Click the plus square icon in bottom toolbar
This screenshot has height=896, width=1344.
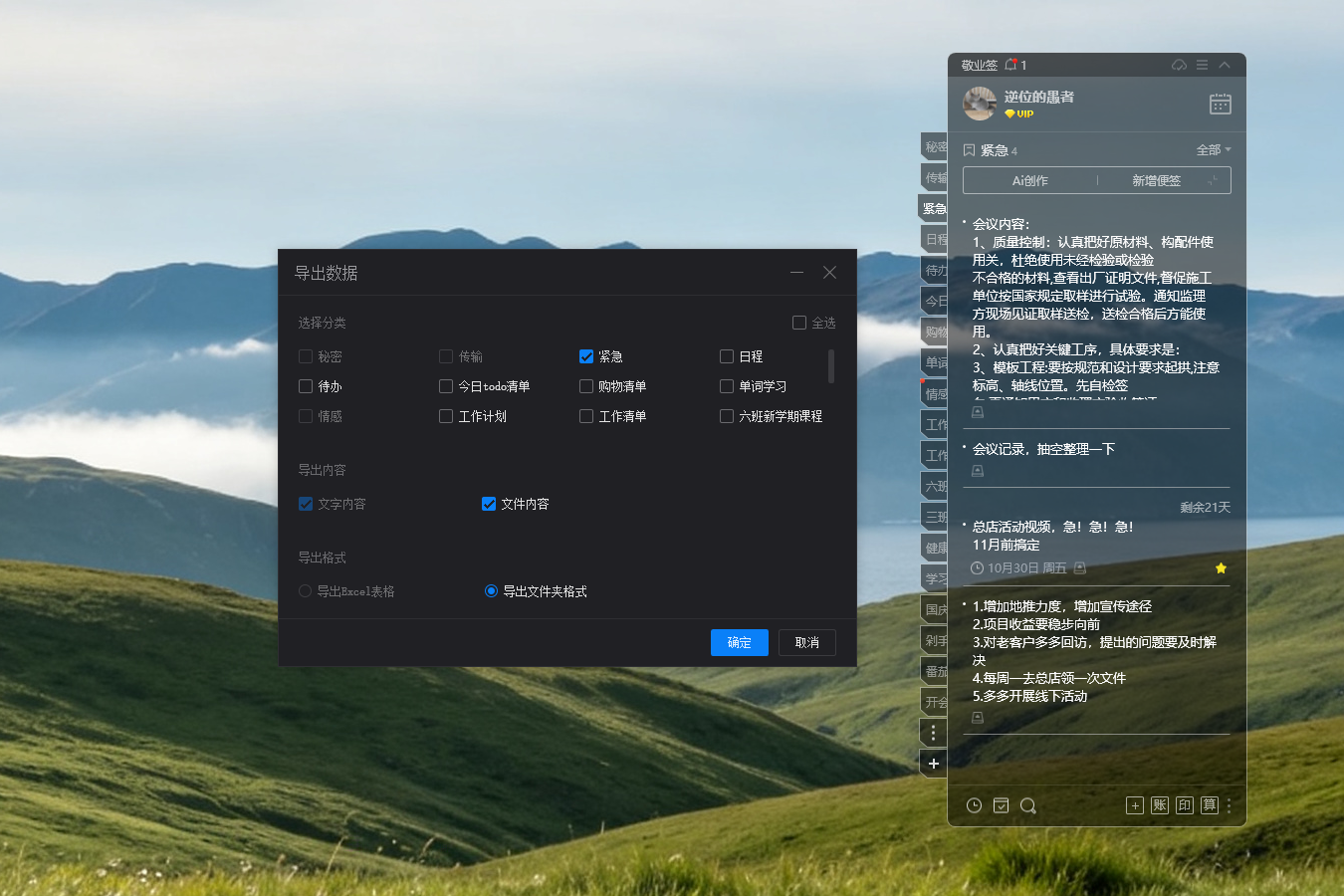(x=1135, y=805)
